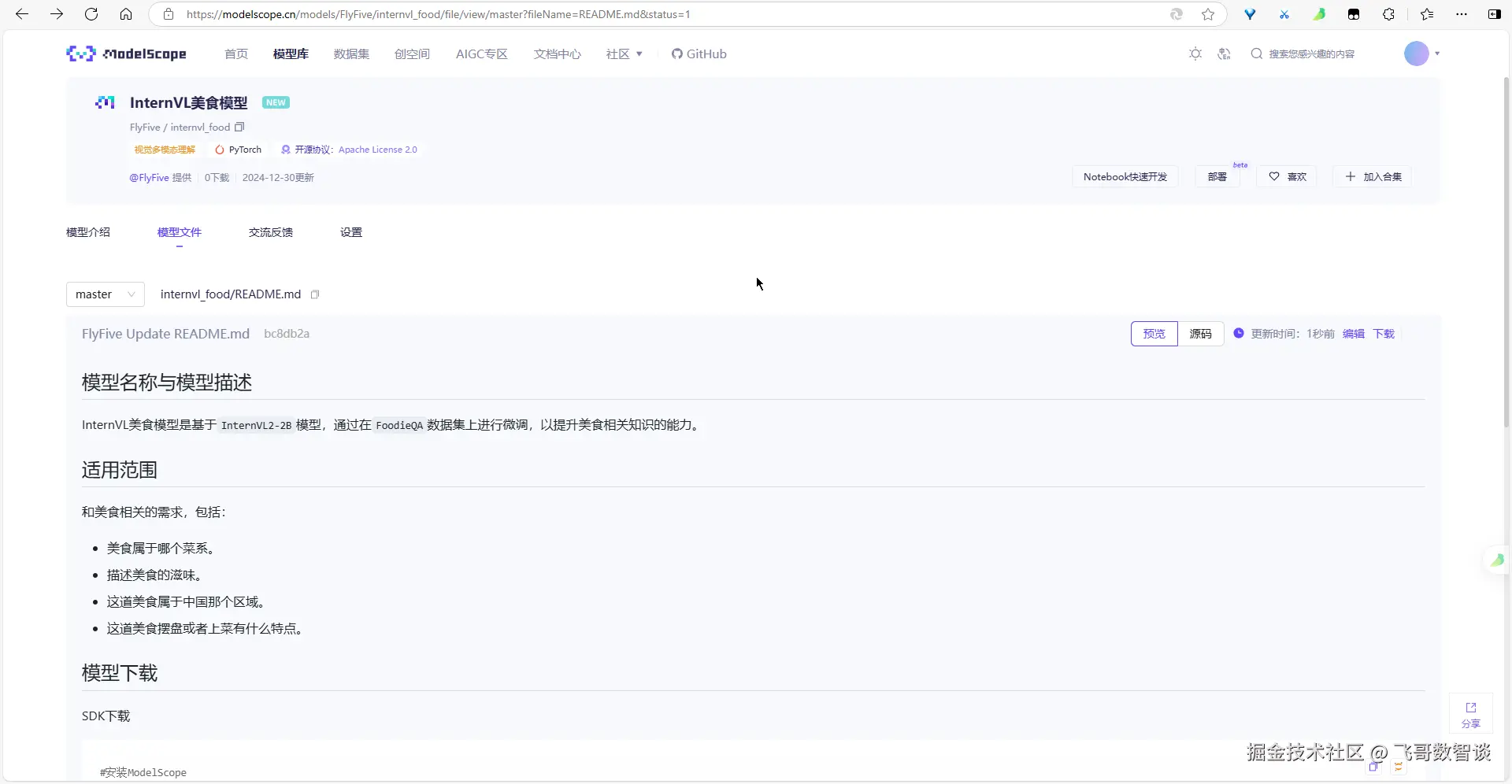Switch to 设置 settings tab

(x=351, y=232)
